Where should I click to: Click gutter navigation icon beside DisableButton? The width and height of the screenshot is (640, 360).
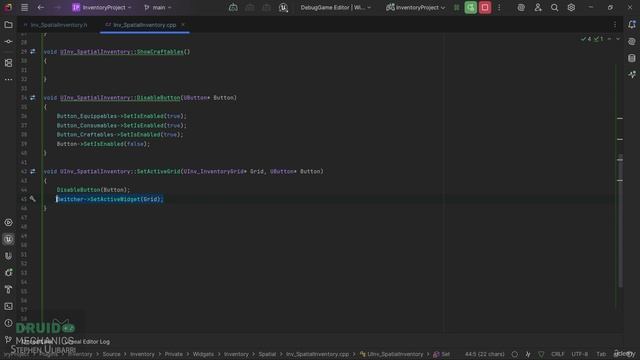click(x=33, y=98)
